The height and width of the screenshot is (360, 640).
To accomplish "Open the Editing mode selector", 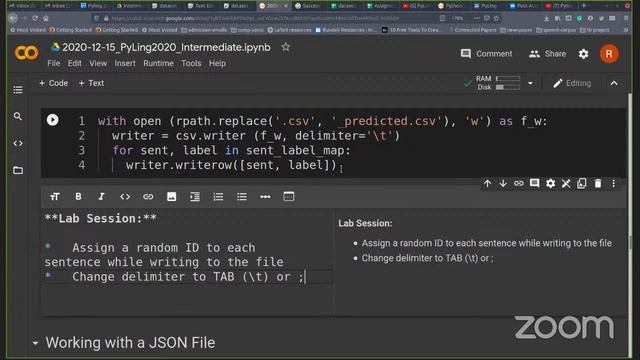I will [x=572, y=83].
